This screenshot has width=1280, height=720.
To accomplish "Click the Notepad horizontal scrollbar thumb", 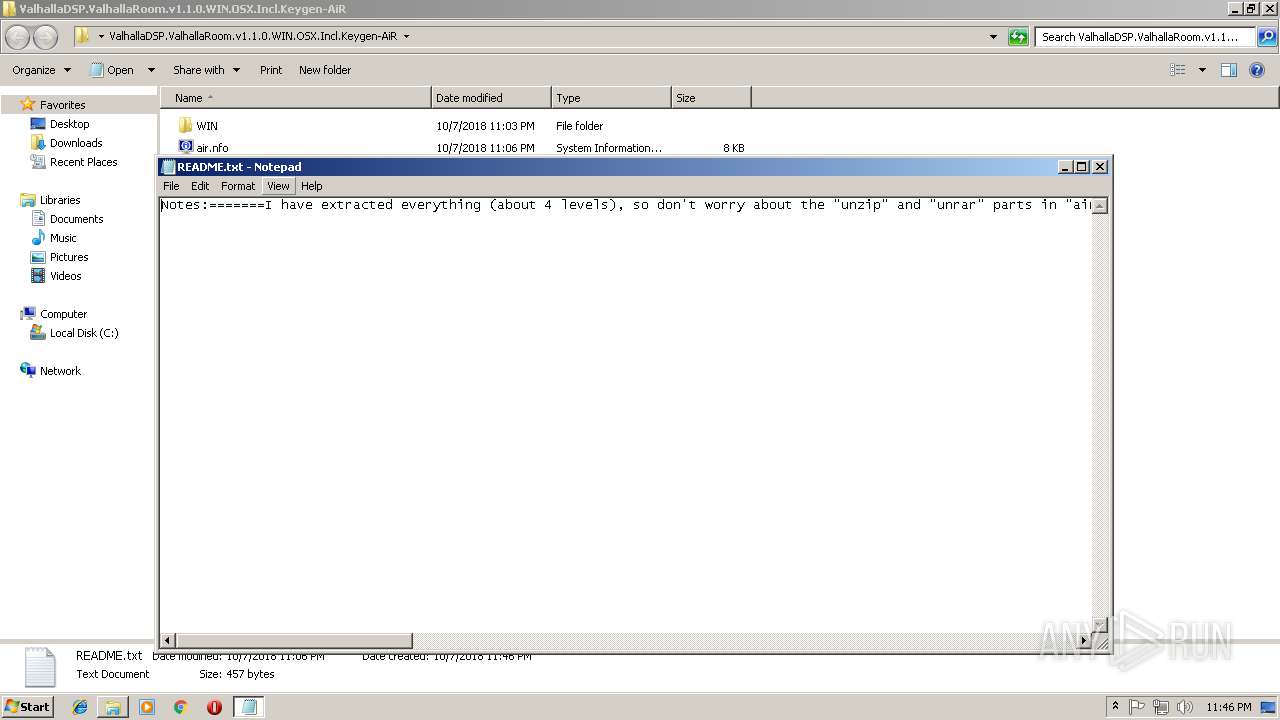I will point(294,640).
